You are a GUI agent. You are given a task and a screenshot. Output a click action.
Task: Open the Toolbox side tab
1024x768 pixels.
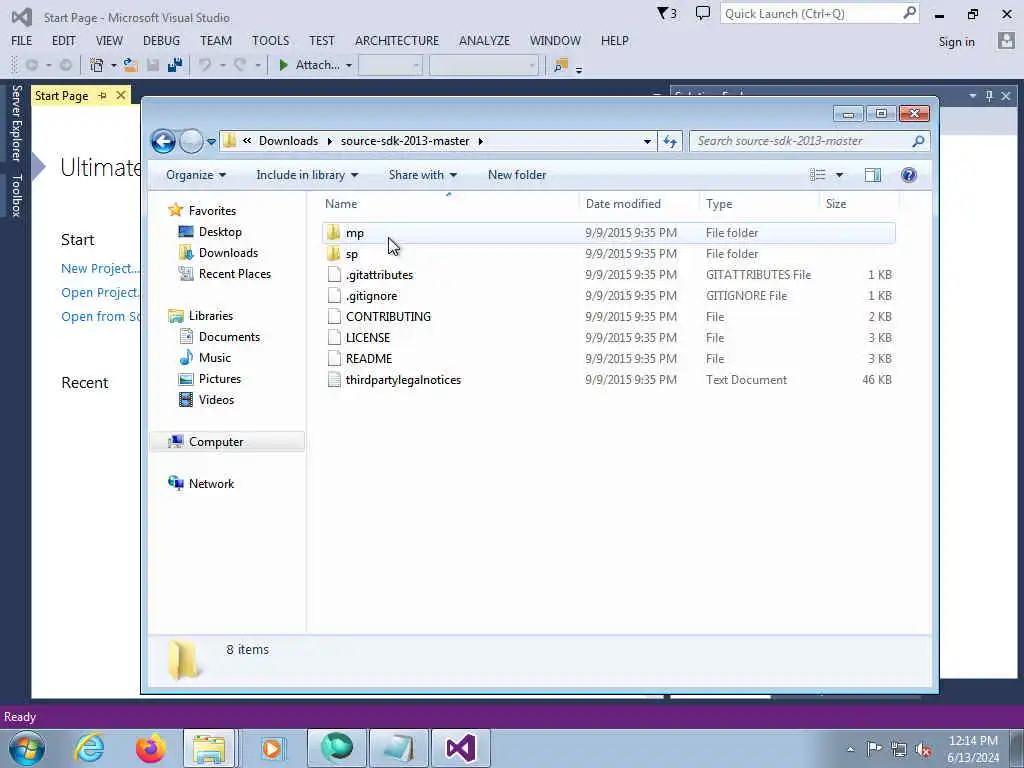pyautogui.click(x=16, y=195)
